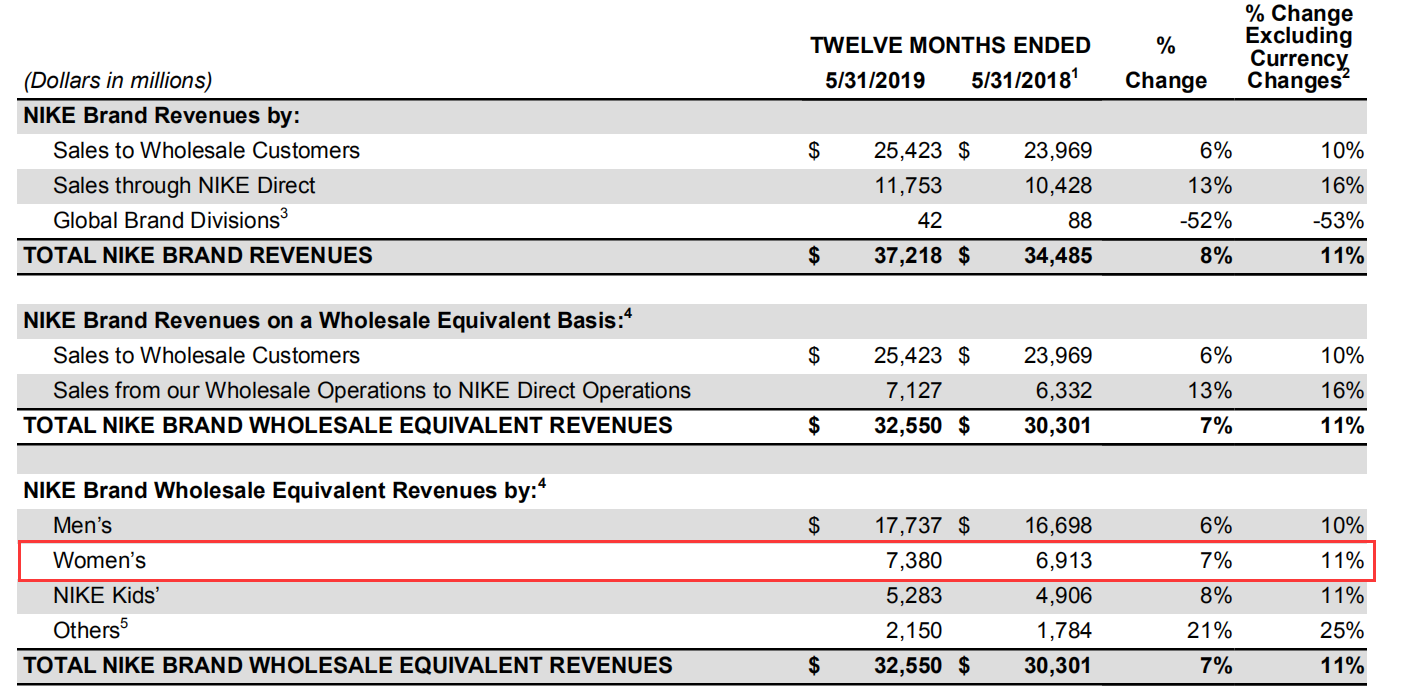Screen dimensions: 1427x699
Task: Select the 13% change in the Wholesale Operations to NIKE Direct row
Action: [x=1211, y=390]
